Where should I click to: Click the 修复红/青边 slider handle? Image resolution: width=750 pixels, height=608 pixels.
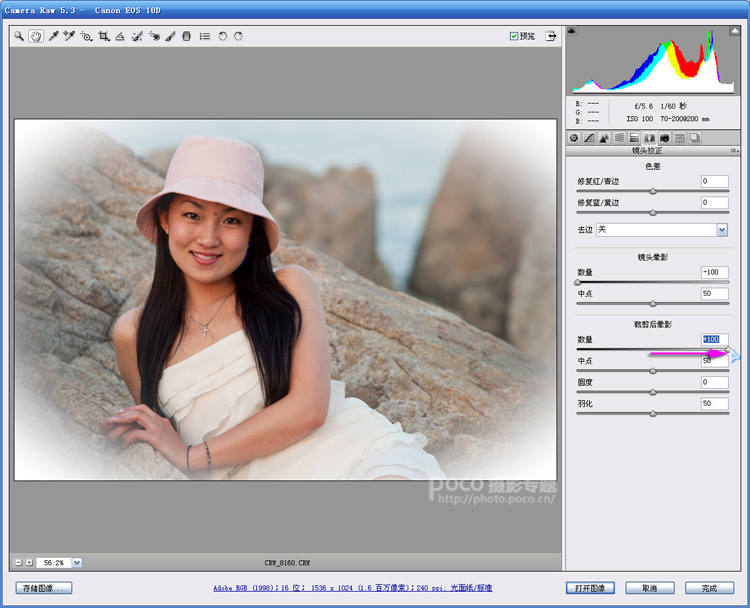pyautogui.click(x=653, y=191)
